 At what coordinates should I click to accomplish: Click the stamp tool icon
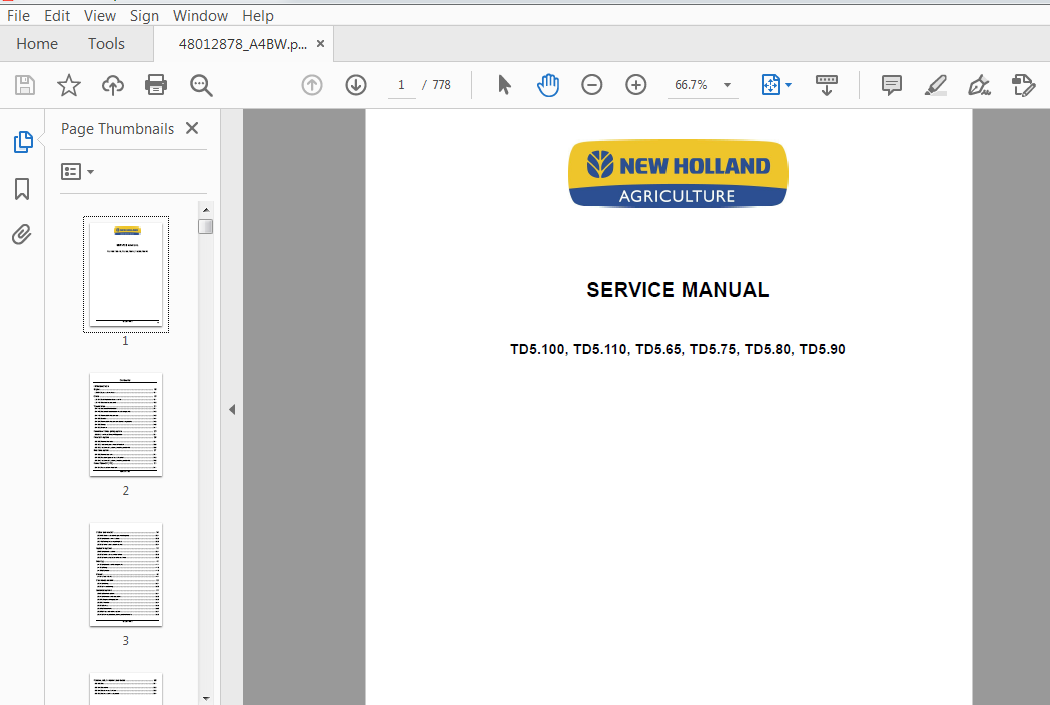tap(1023, 85)
